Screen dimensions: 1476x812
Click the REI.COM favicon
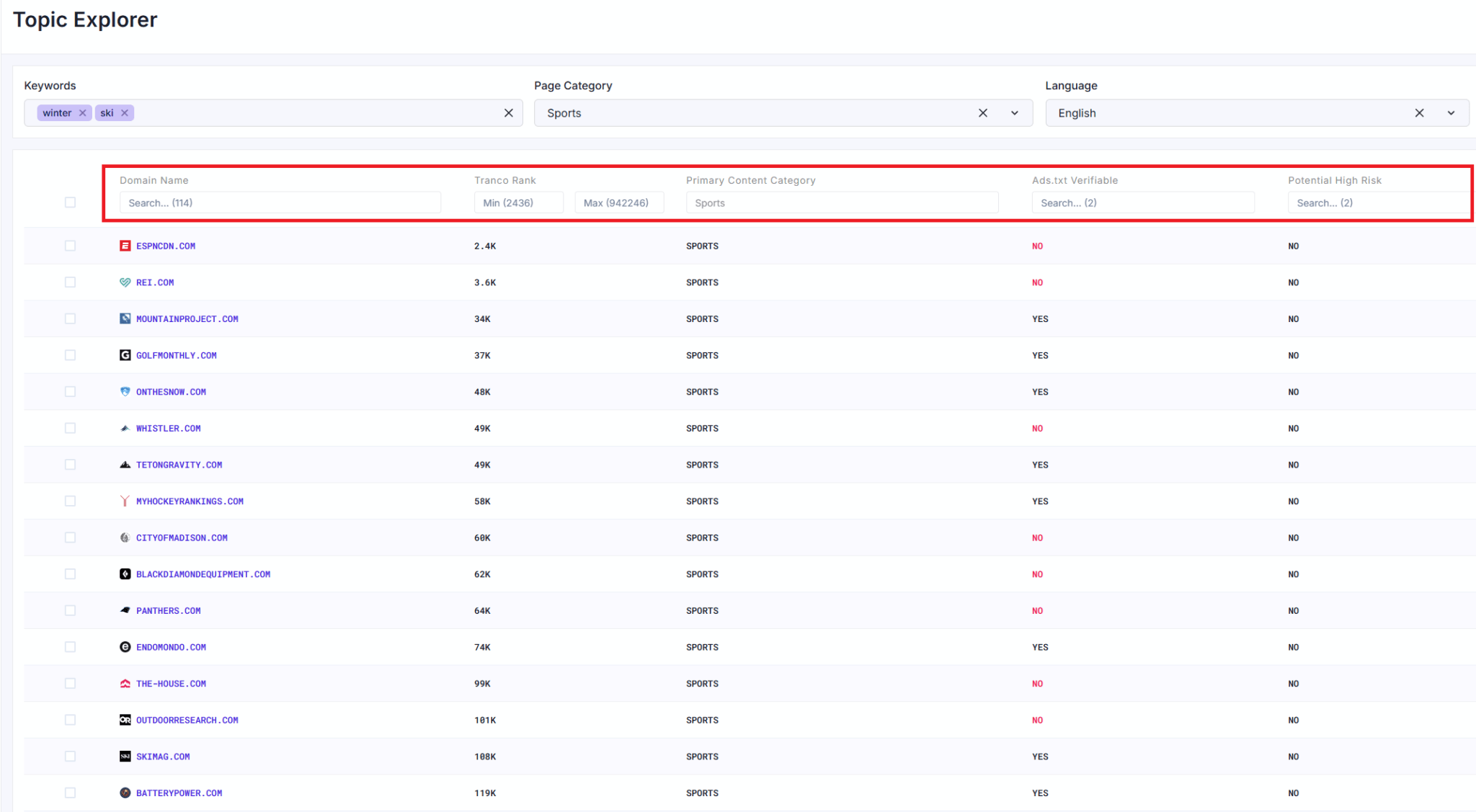click(125, 282)
